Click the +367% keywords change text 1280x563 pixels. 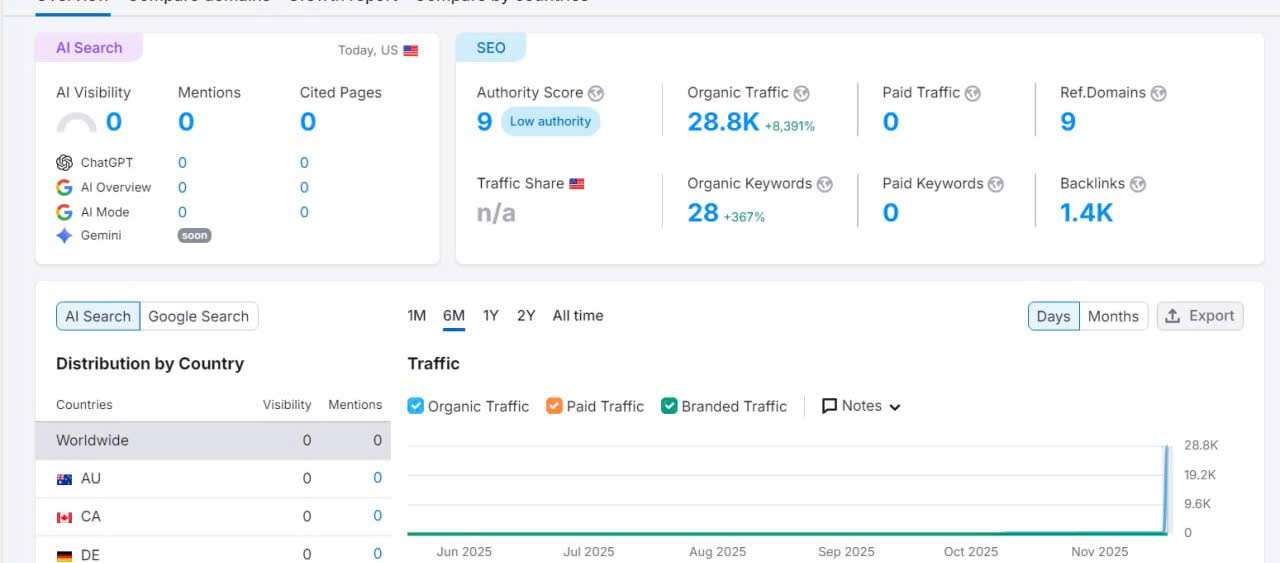coord(744,217)
